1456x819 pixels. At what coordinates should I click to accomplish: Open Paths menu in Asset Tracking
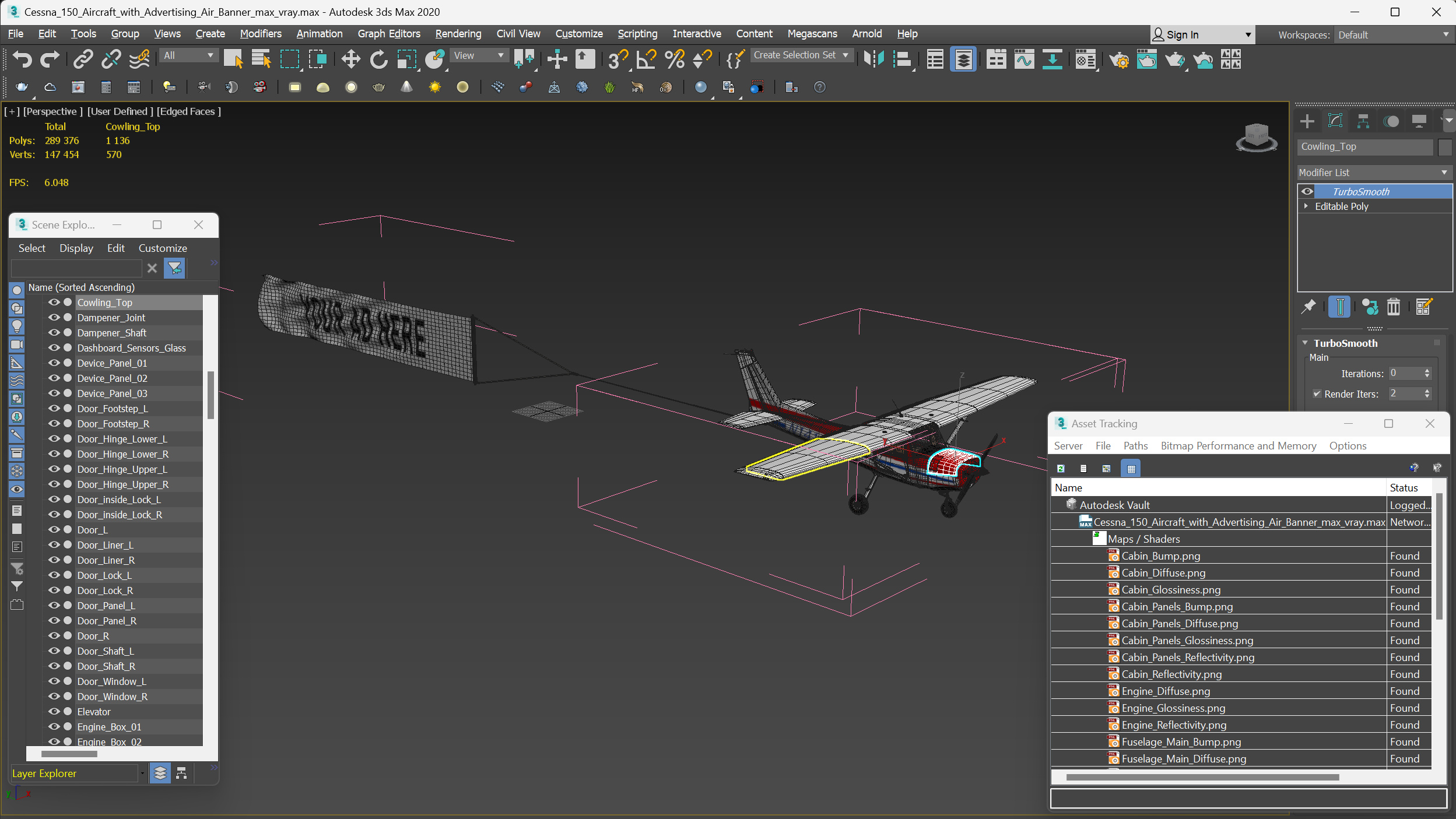1135,445
